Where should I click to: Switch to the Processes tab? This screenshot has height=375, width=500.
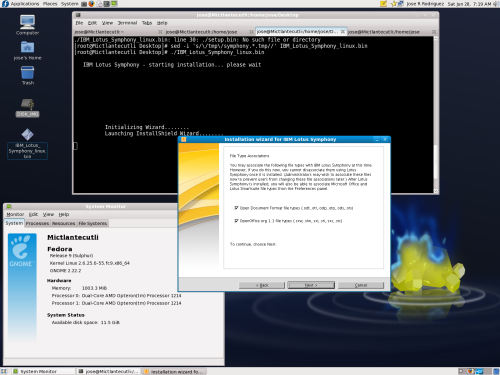37,223
